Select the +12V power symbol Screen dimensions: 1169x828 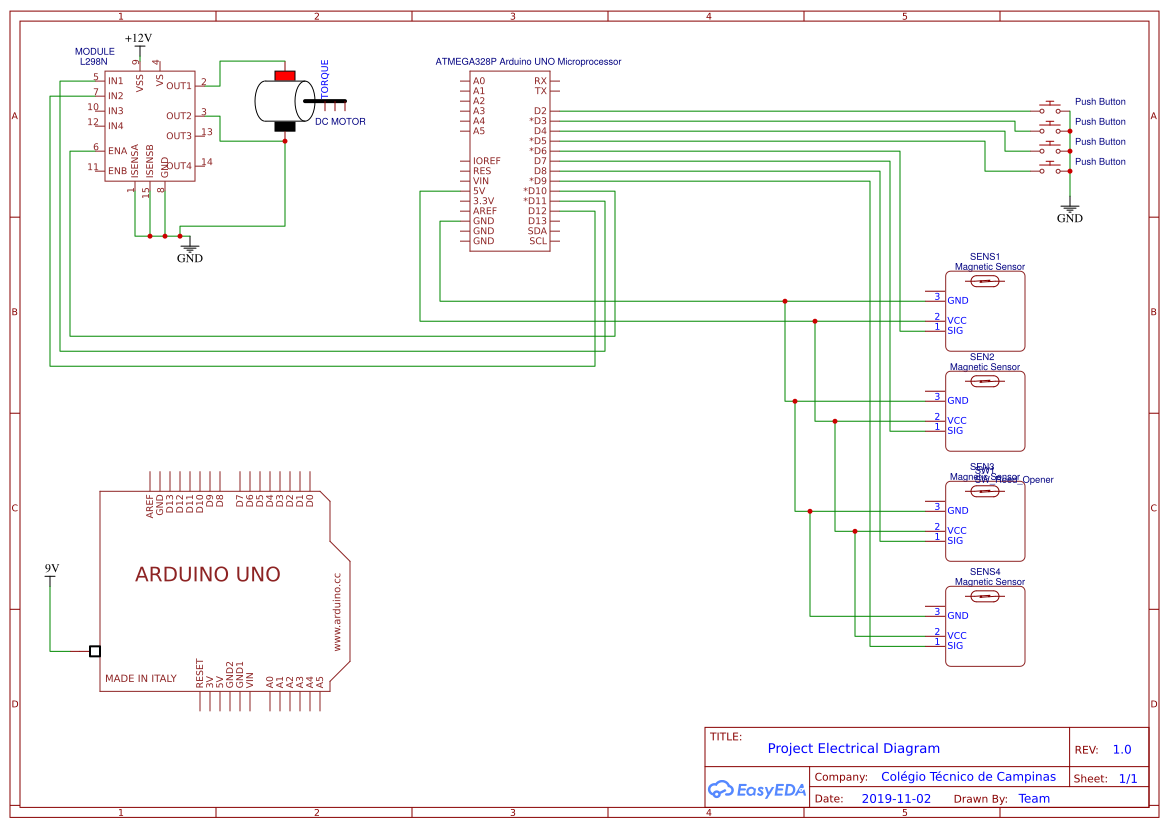click(x=138, y=39)
